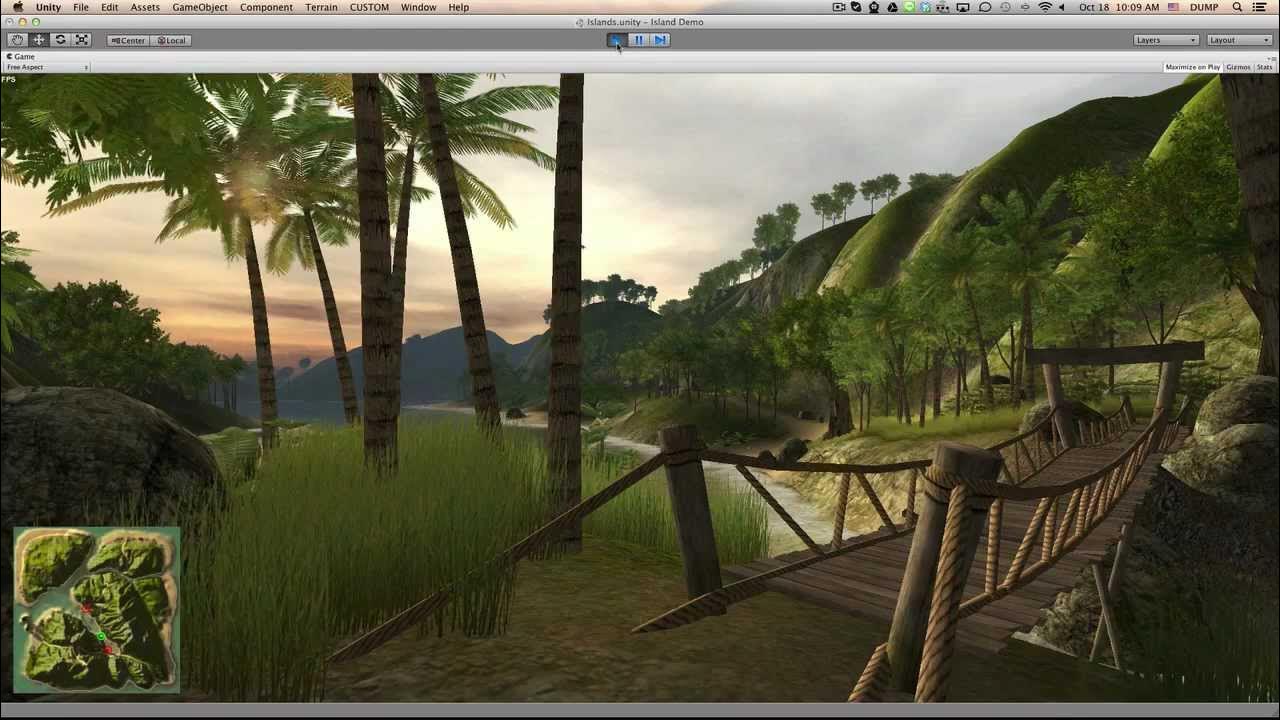Click the Google Drive menu bar icon

click(x=893, y=7)
